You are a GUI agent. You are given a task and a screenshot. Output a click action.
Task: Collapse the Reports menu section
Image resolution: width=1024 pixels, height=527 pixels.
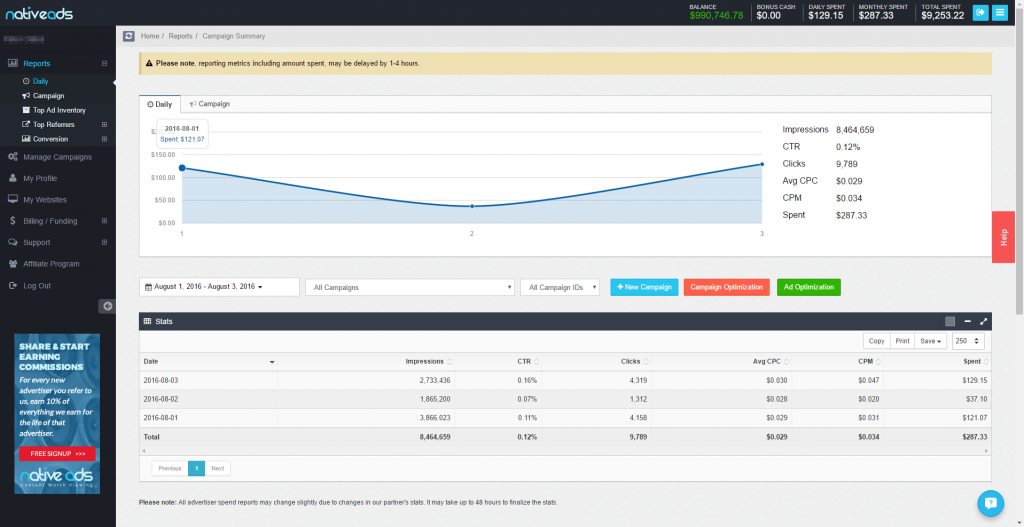pyautogui.click(x=104, y=63)
